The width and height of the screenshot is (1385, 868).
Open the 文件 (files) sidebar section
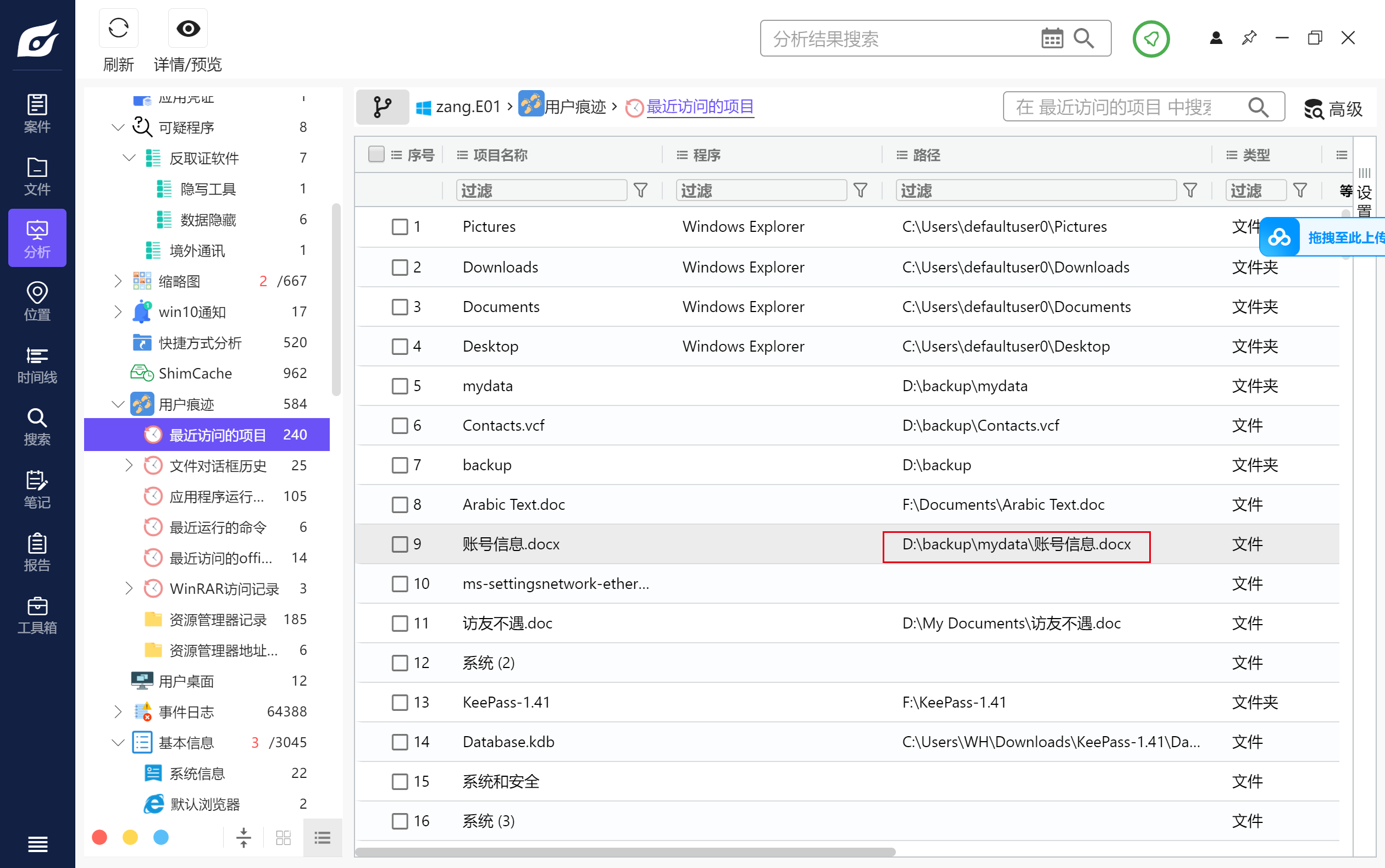[x=37, y=176]
